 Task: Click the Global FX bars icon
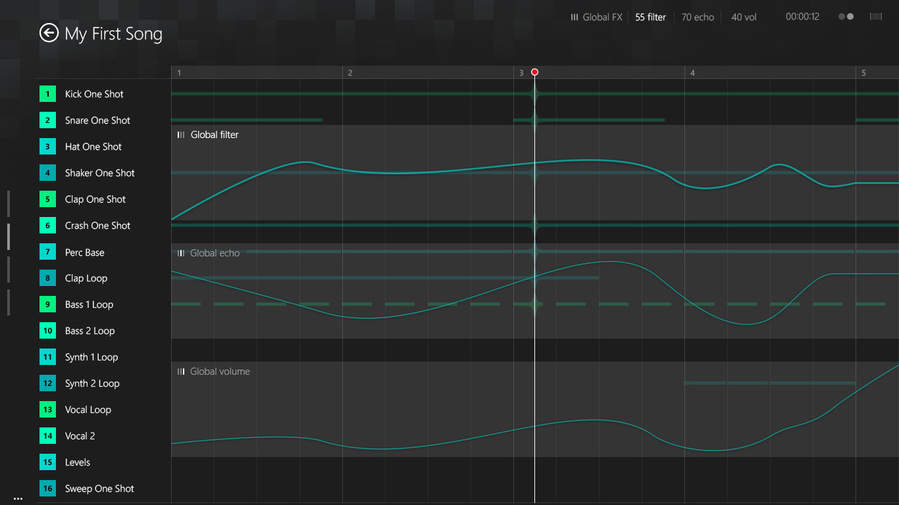574,17
